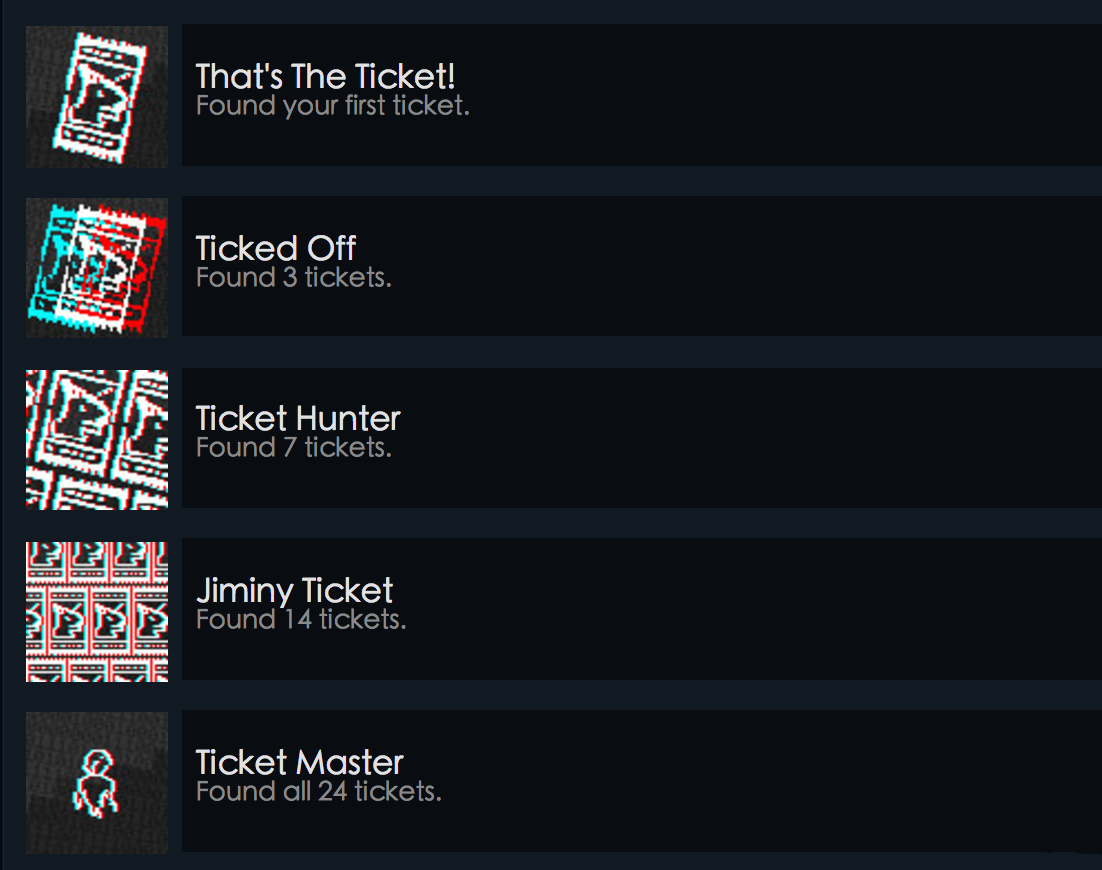Viewport: 1102px width, 870px height.
Task: Select the That's The Ticket! title text
Action: pos(325,76)
